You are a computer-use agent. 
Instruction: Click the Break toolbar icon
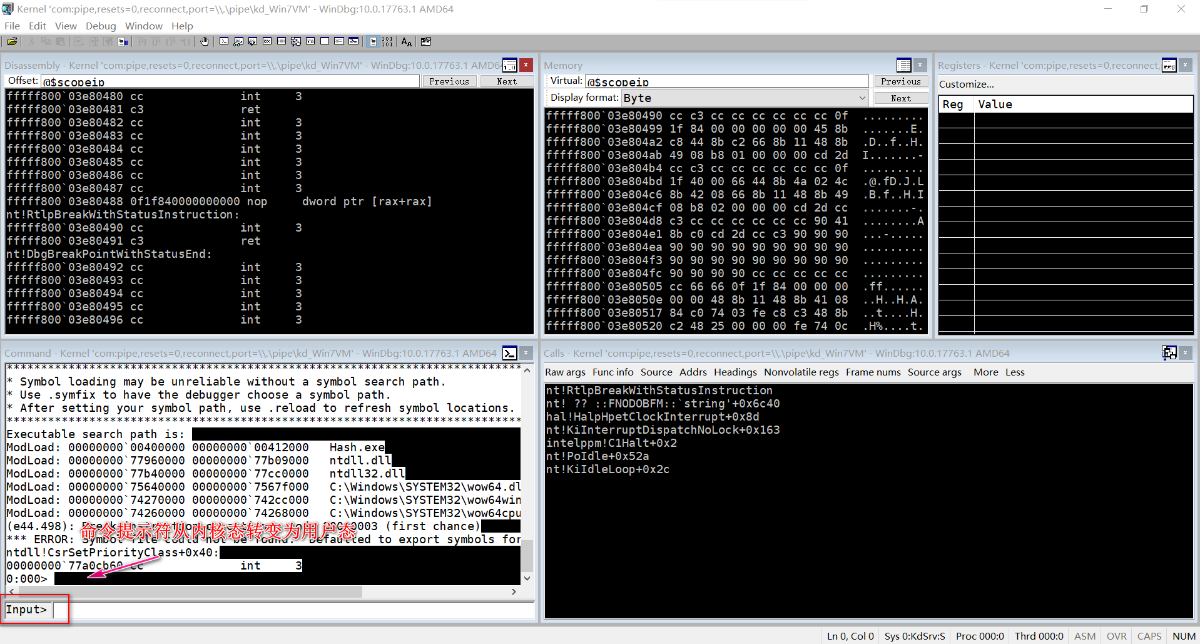tap(122, 42)
